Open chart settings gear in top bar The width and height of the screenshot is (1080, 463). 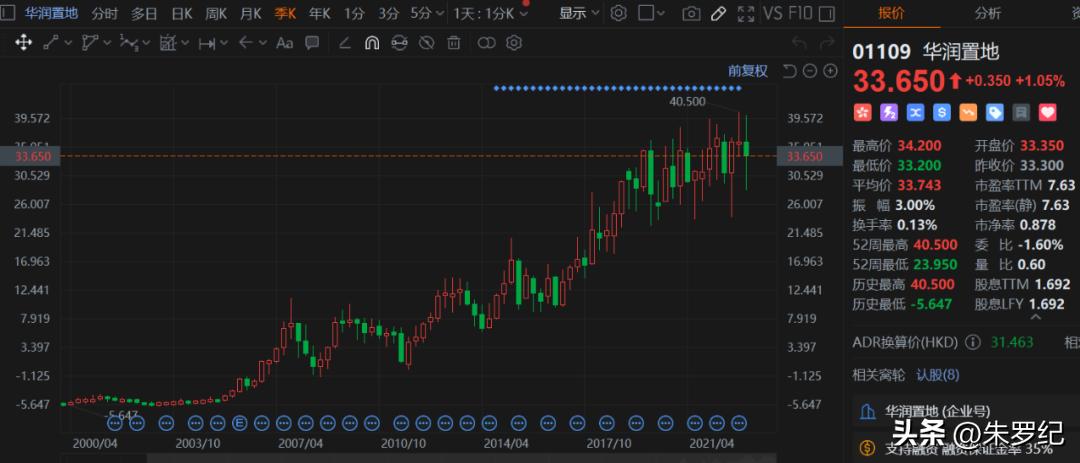(x=619, y=13)
